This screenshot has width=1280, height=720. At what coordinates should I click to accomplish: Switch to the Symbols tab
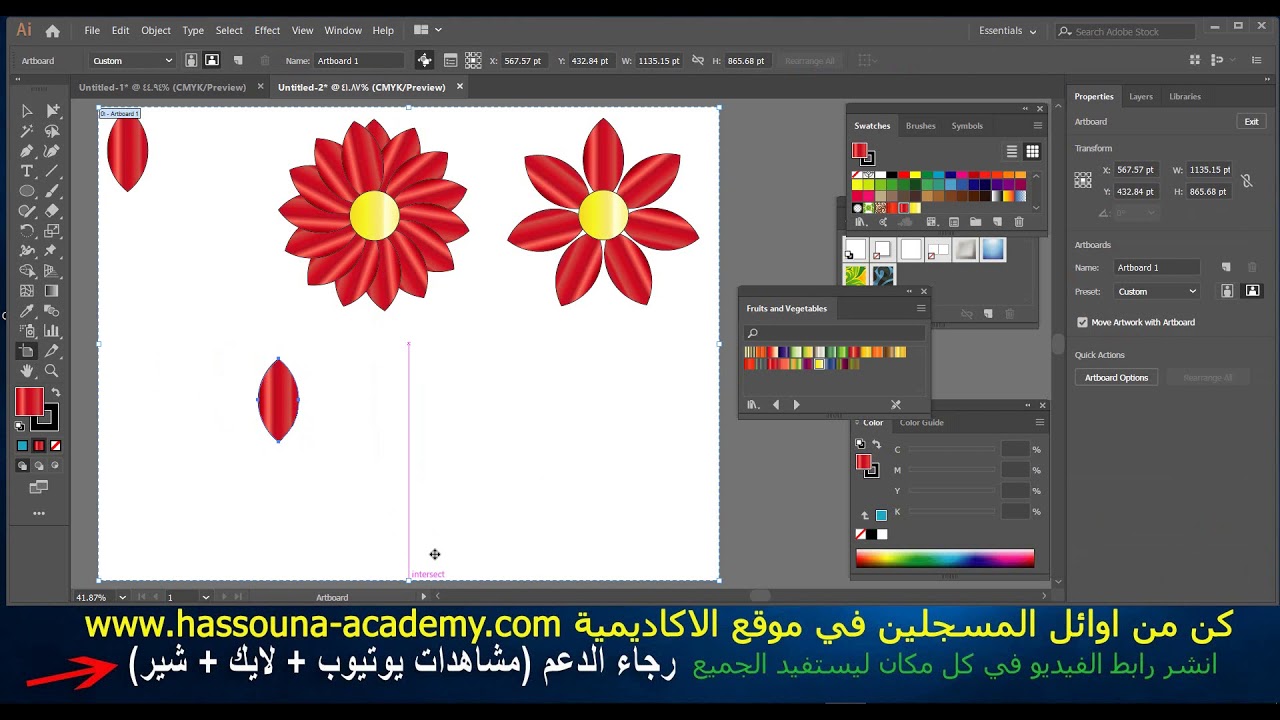click(967, 126)
